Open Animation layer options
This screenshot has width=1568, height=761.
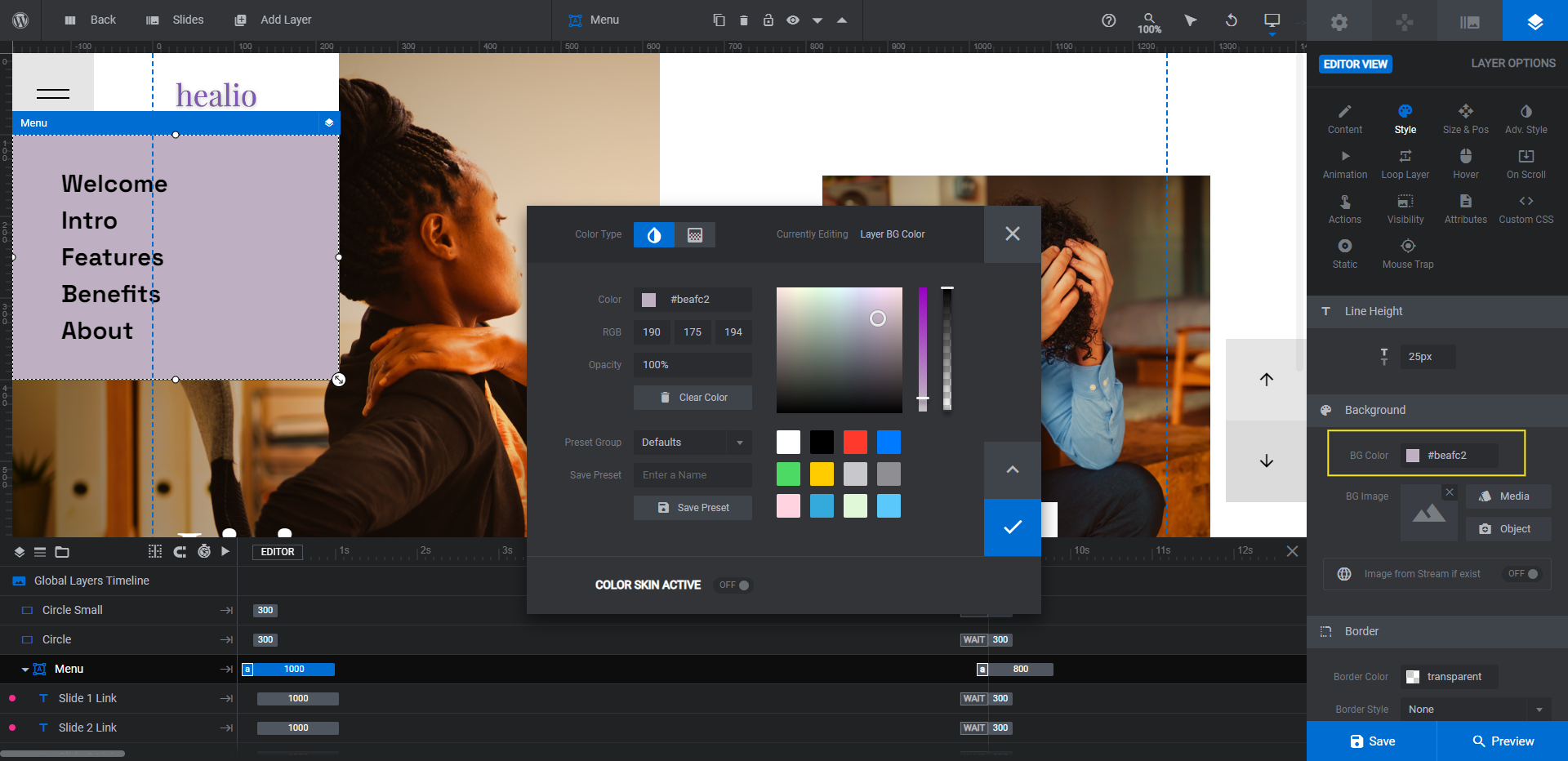coord(1345,164)
